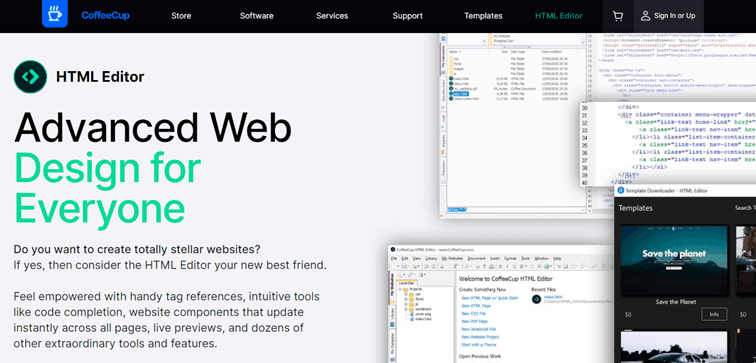Screen dimensions: 756x363
Task: Click the New PHP Page link
Action: pyautogui.click(x=474, y=321)
